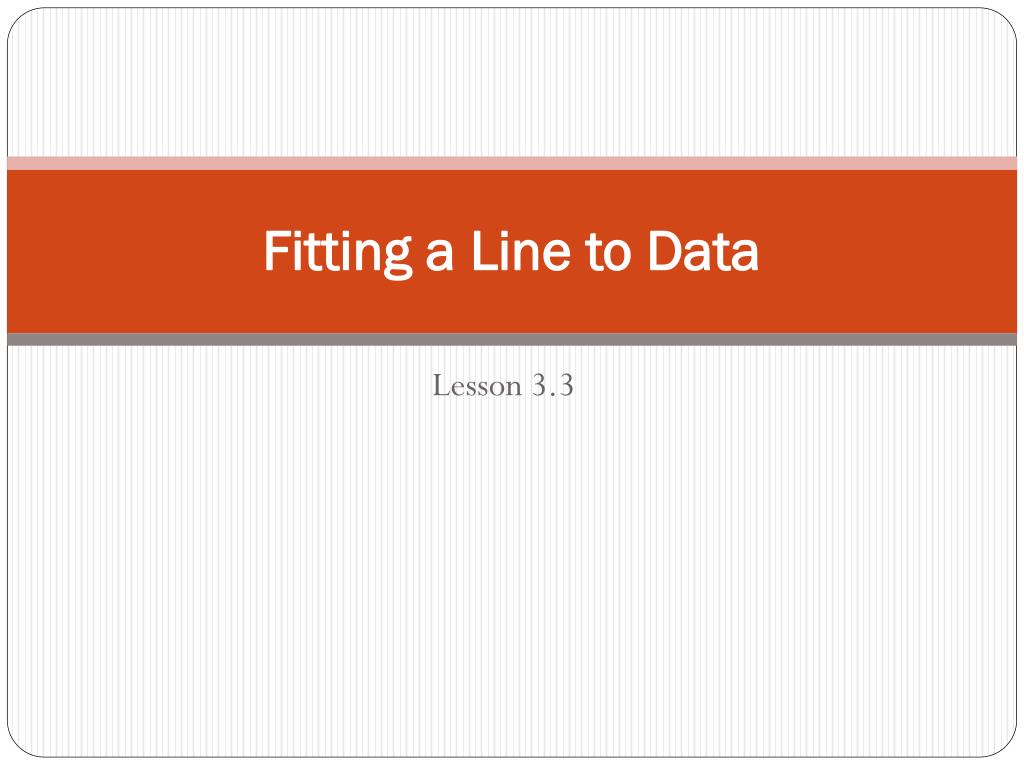Click the word 'Fitting' in the title

338,253
